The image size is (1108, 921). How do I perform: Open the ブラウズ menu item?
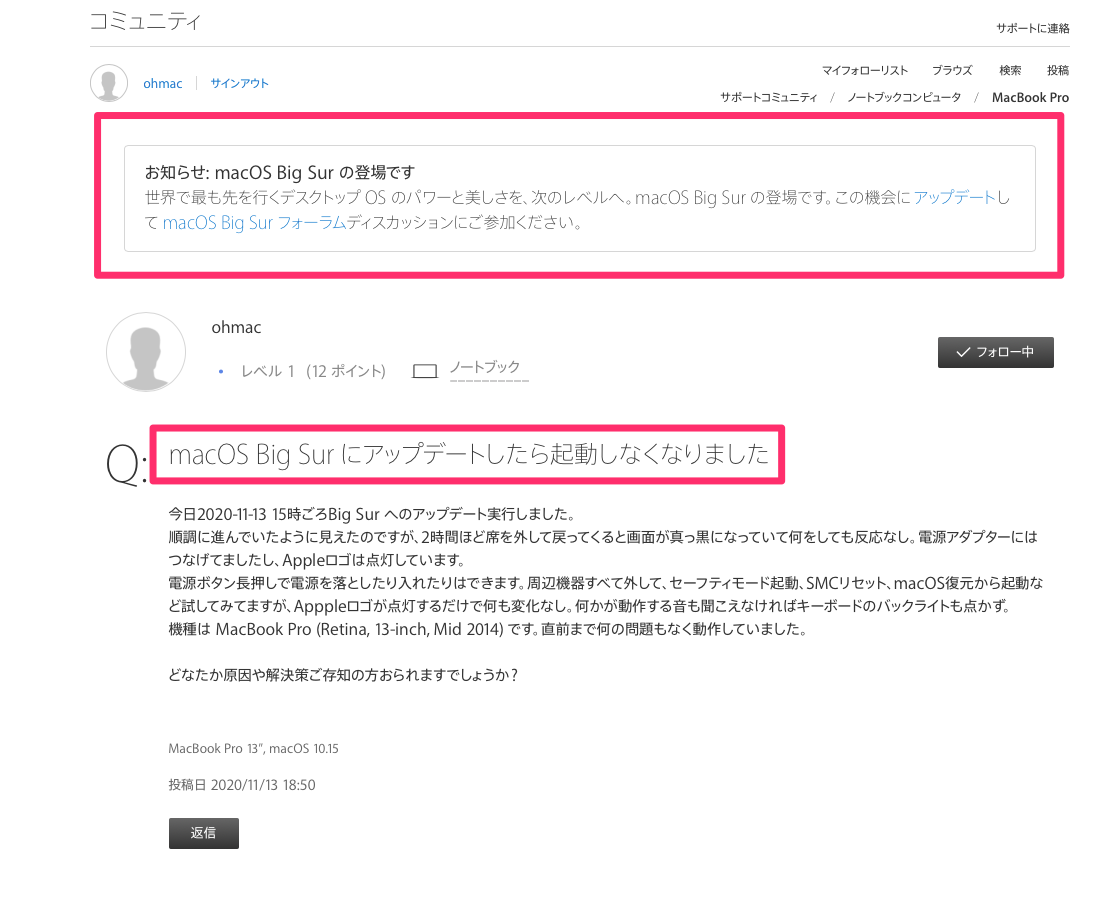pos(952,70)
